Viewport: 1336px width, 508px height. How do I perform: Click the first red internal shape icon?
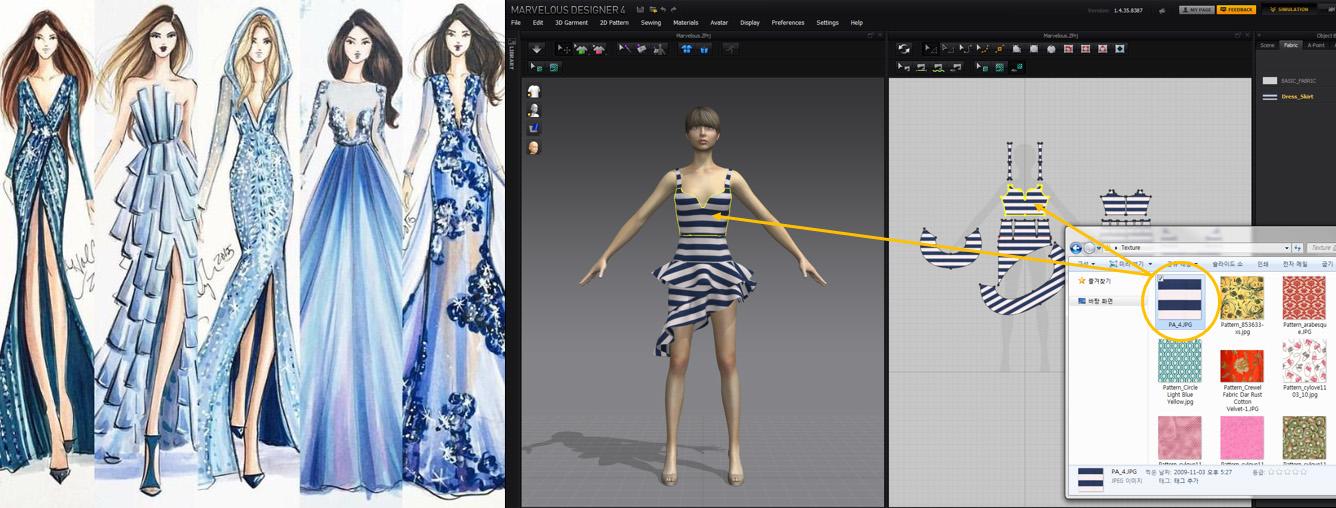[1068, 48]
